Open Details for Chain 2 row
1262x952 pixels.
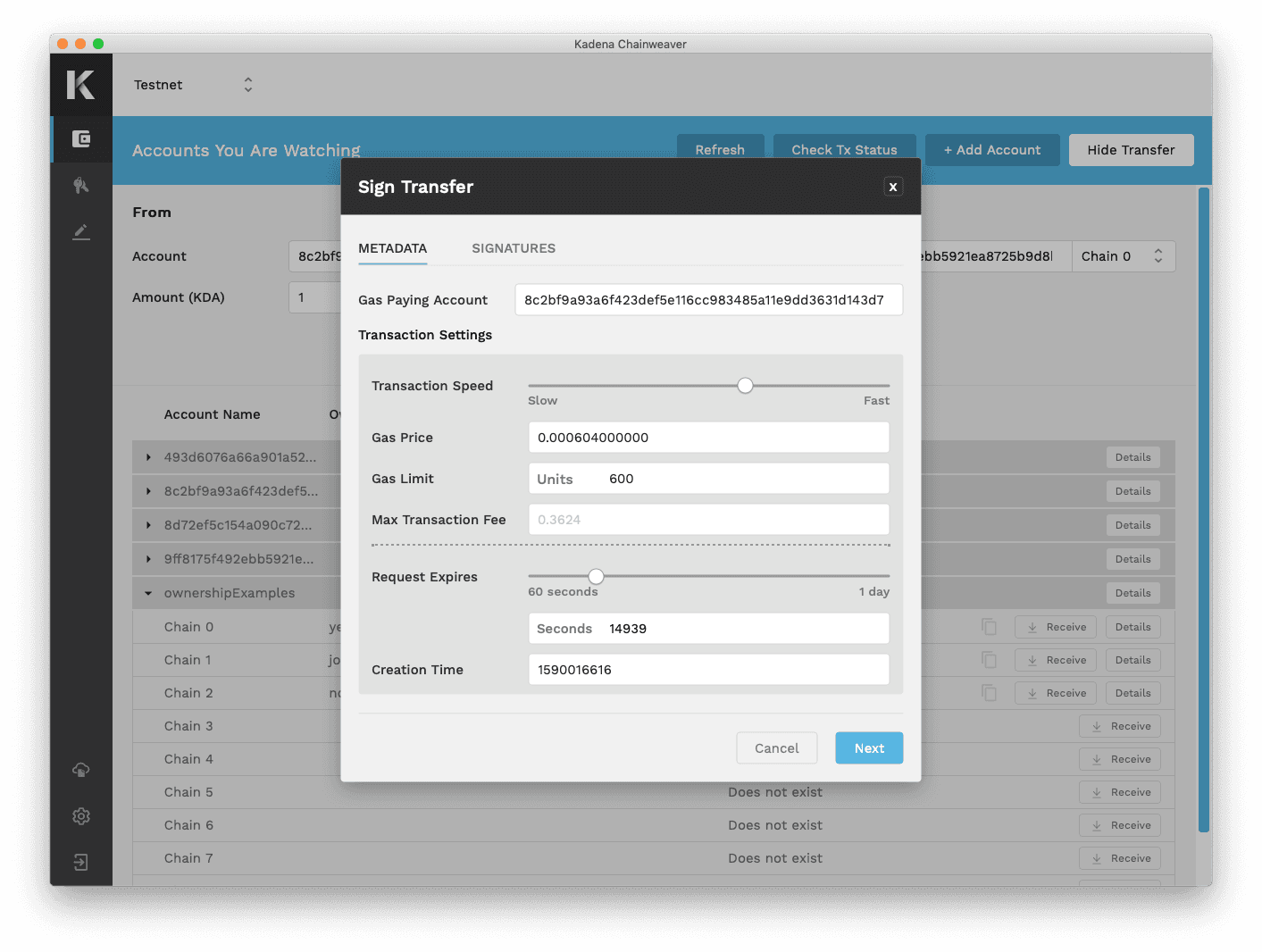[x=1132, y=693]
